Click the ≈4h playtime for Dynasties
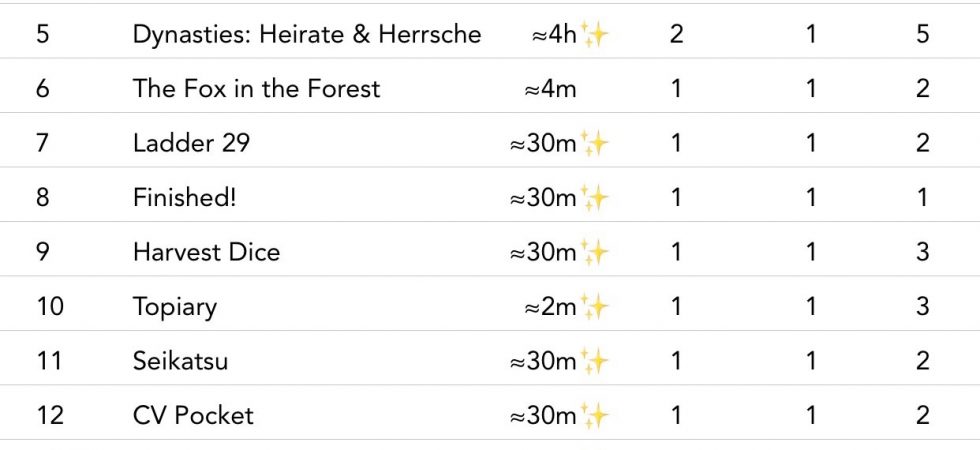 coord(555,34)
